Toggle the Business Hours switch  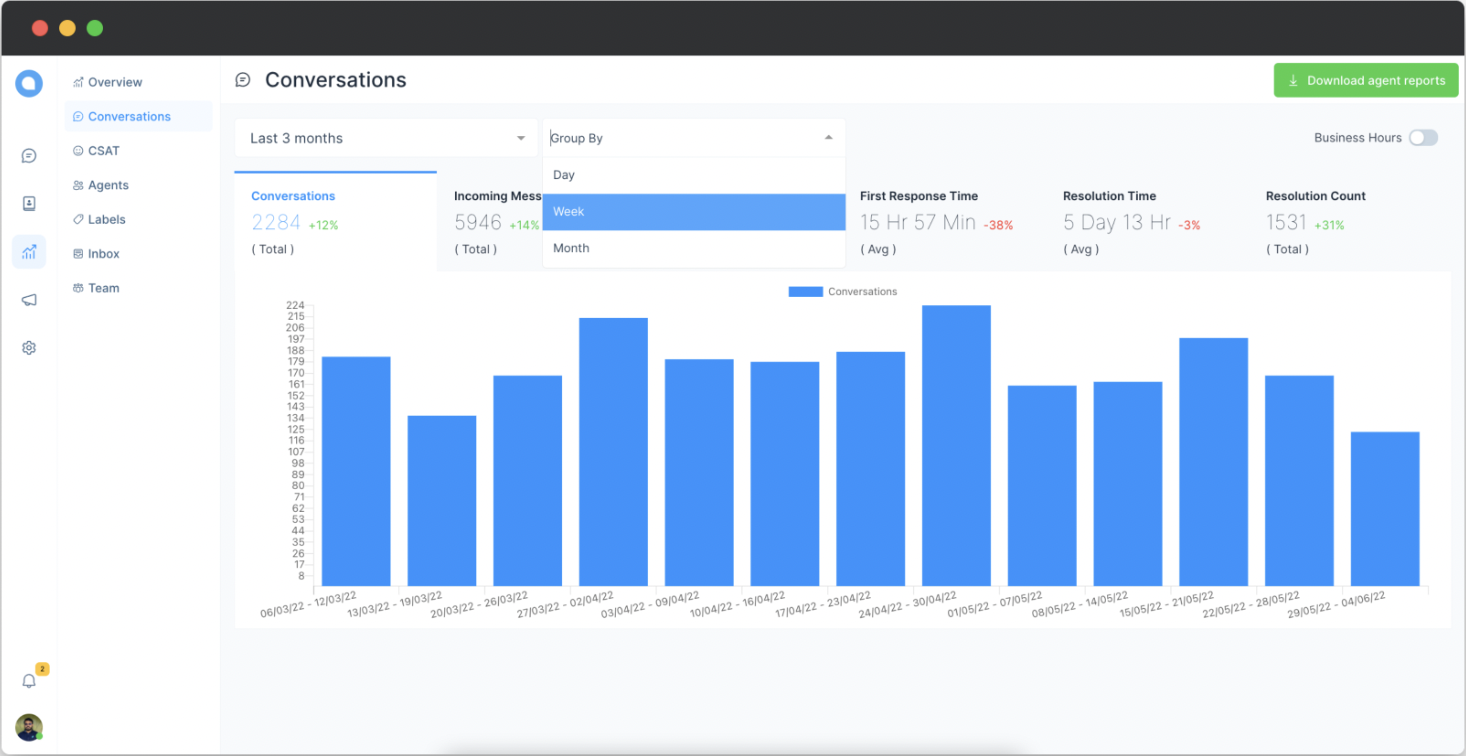pos(1423,138)
